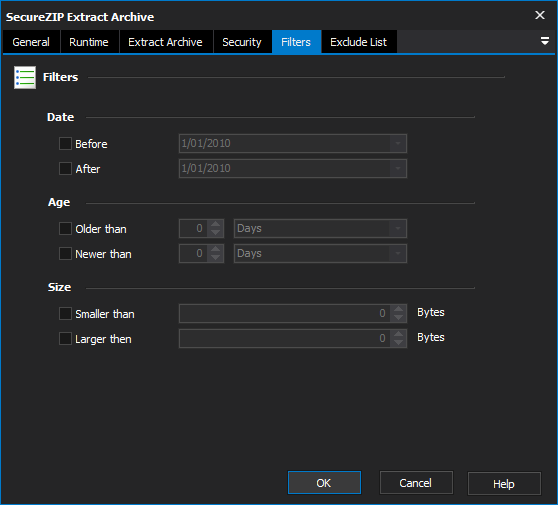Select the Security tab
The image size is (558, 505).
(242, 42)
